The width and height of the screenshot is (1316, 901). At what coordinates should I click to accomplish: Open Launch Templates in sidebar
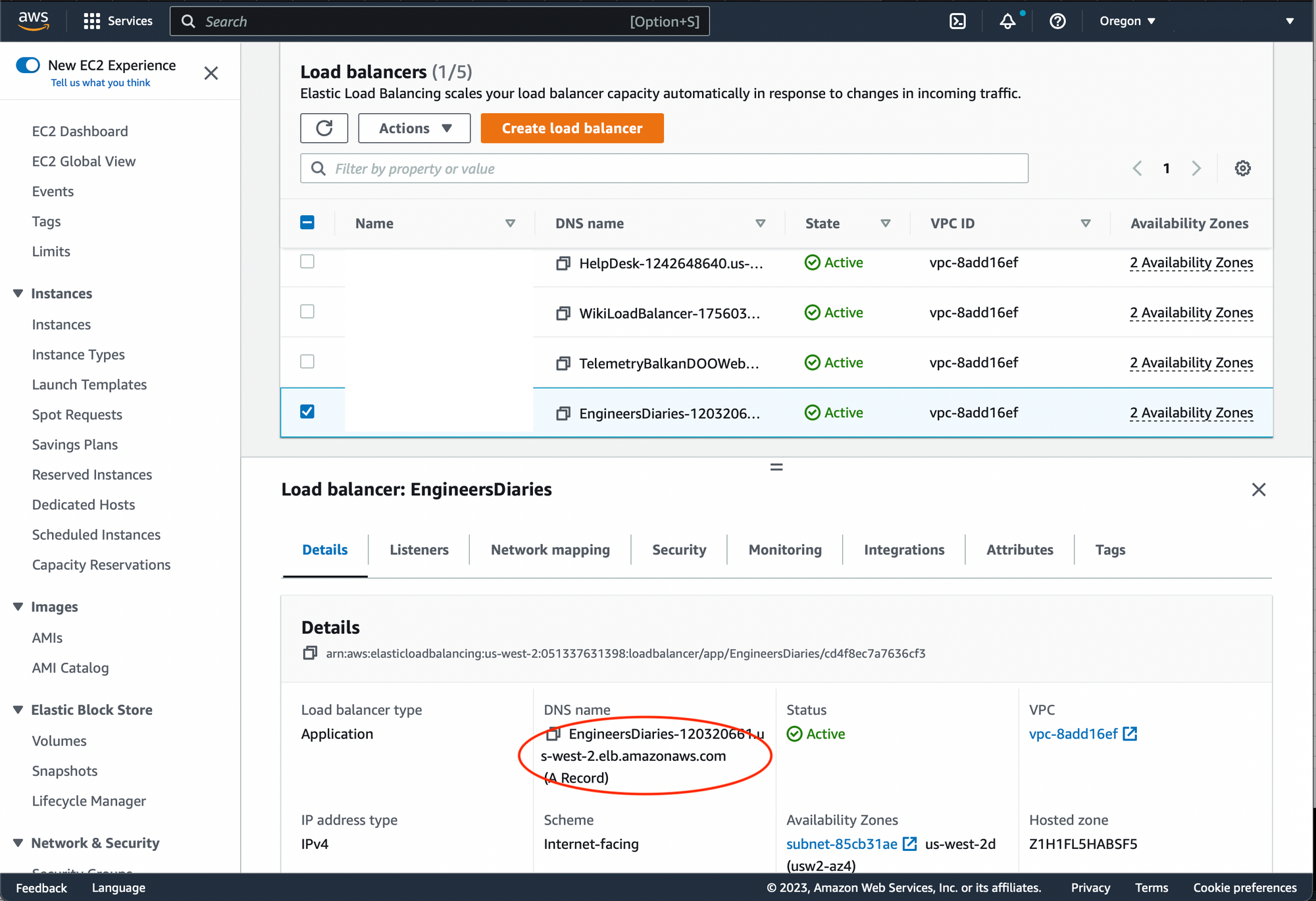(x=89, y=384)
